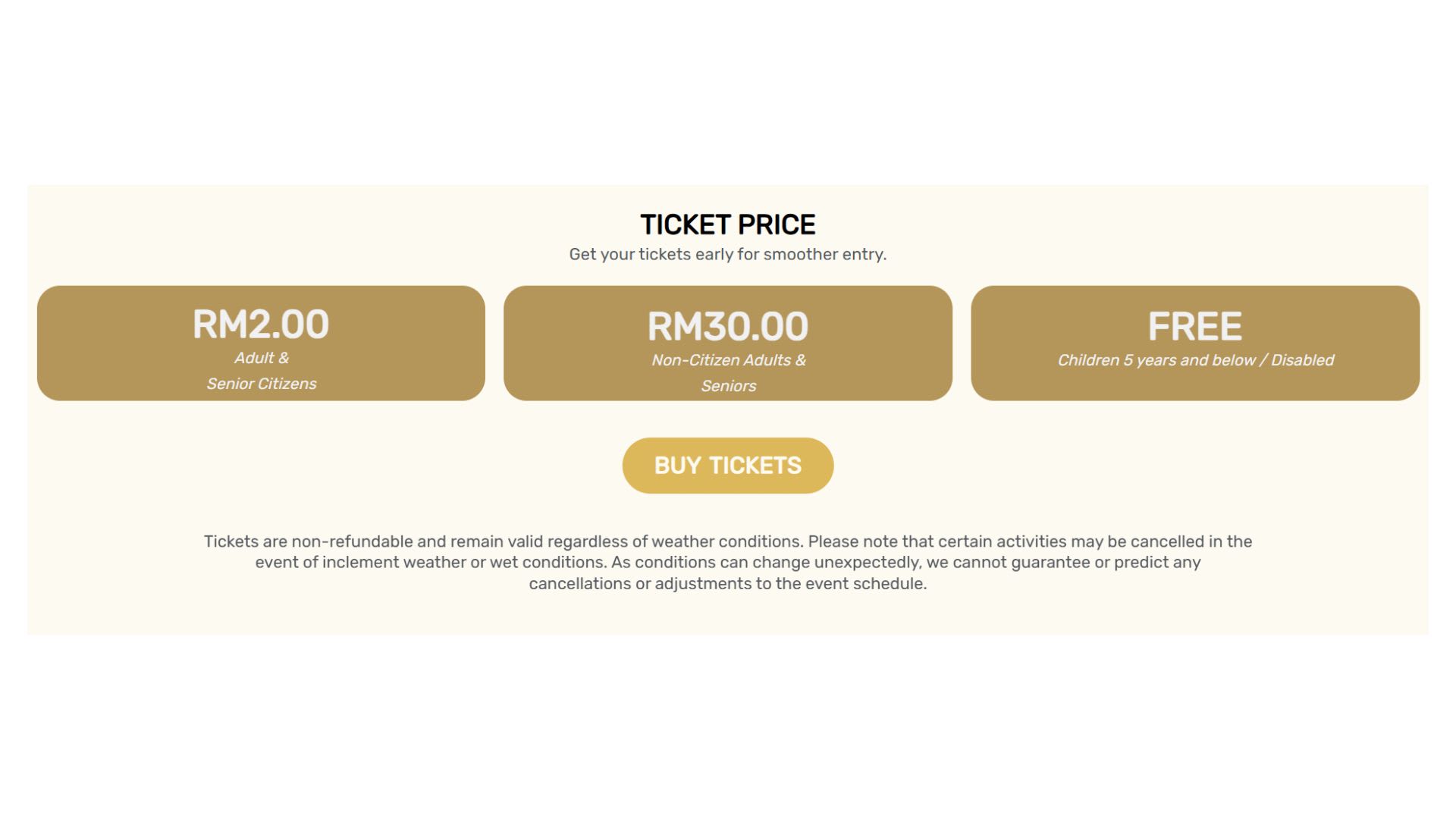Click the 'Non-Citizen Adults &' label line

(x=728, y=360)
